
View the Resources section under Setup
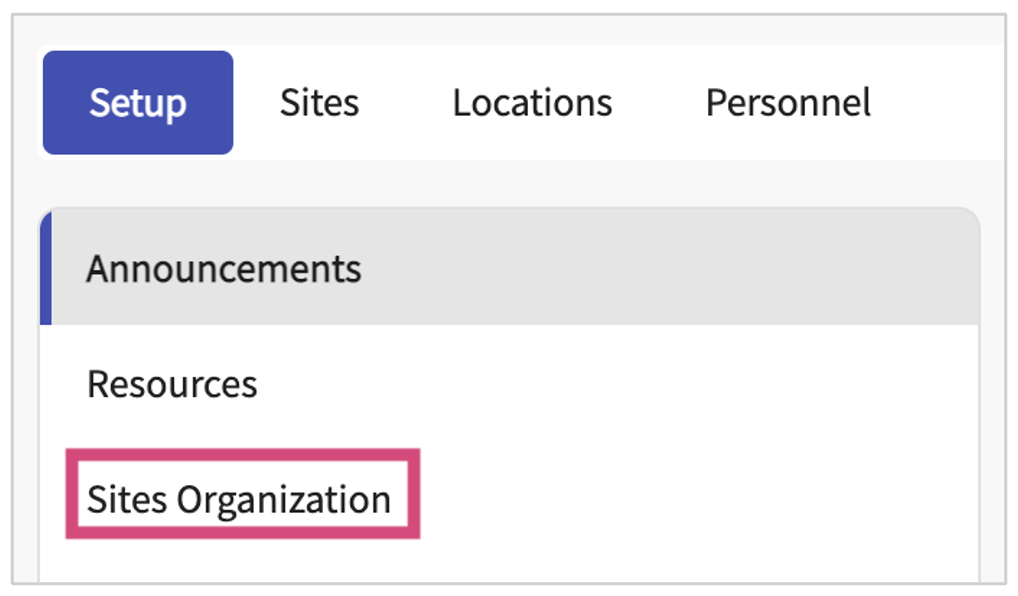pos(172,384)
